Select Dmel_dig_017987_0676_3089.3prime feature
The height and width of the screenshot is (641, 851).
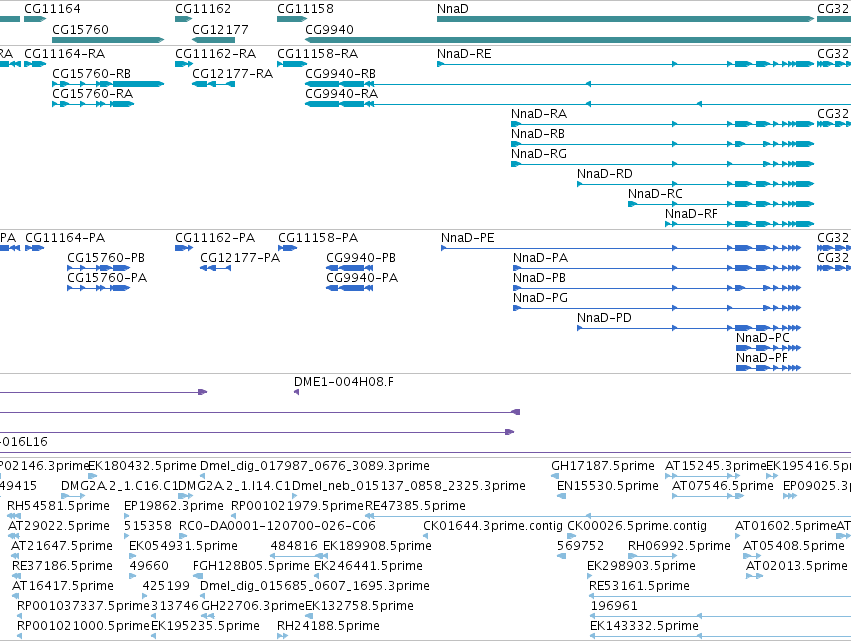tap(315, 466)
